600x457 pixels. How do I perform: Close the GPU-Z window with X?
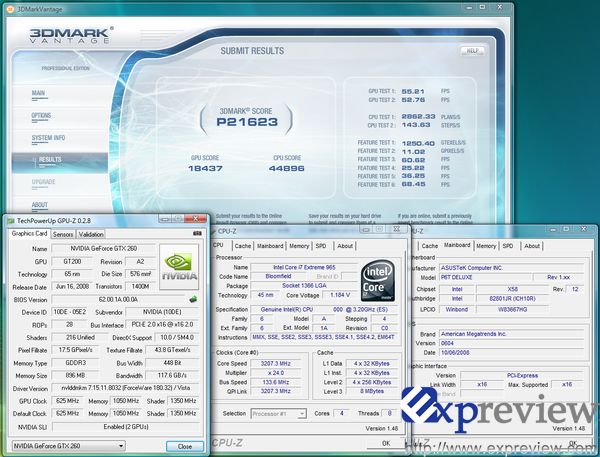(x=195, y=219)
